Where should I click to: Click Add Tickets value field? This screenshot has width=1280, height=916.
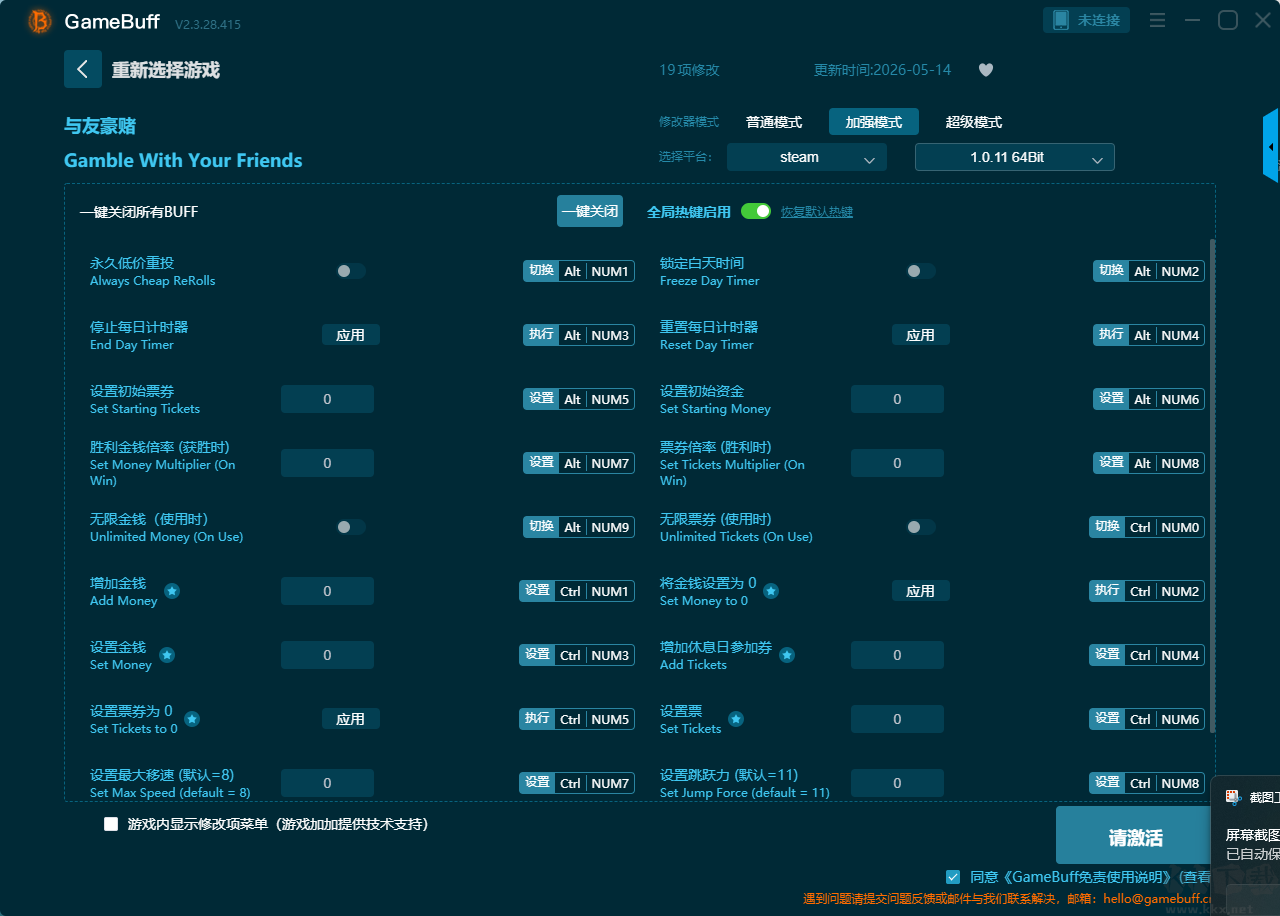coord(897,655)
